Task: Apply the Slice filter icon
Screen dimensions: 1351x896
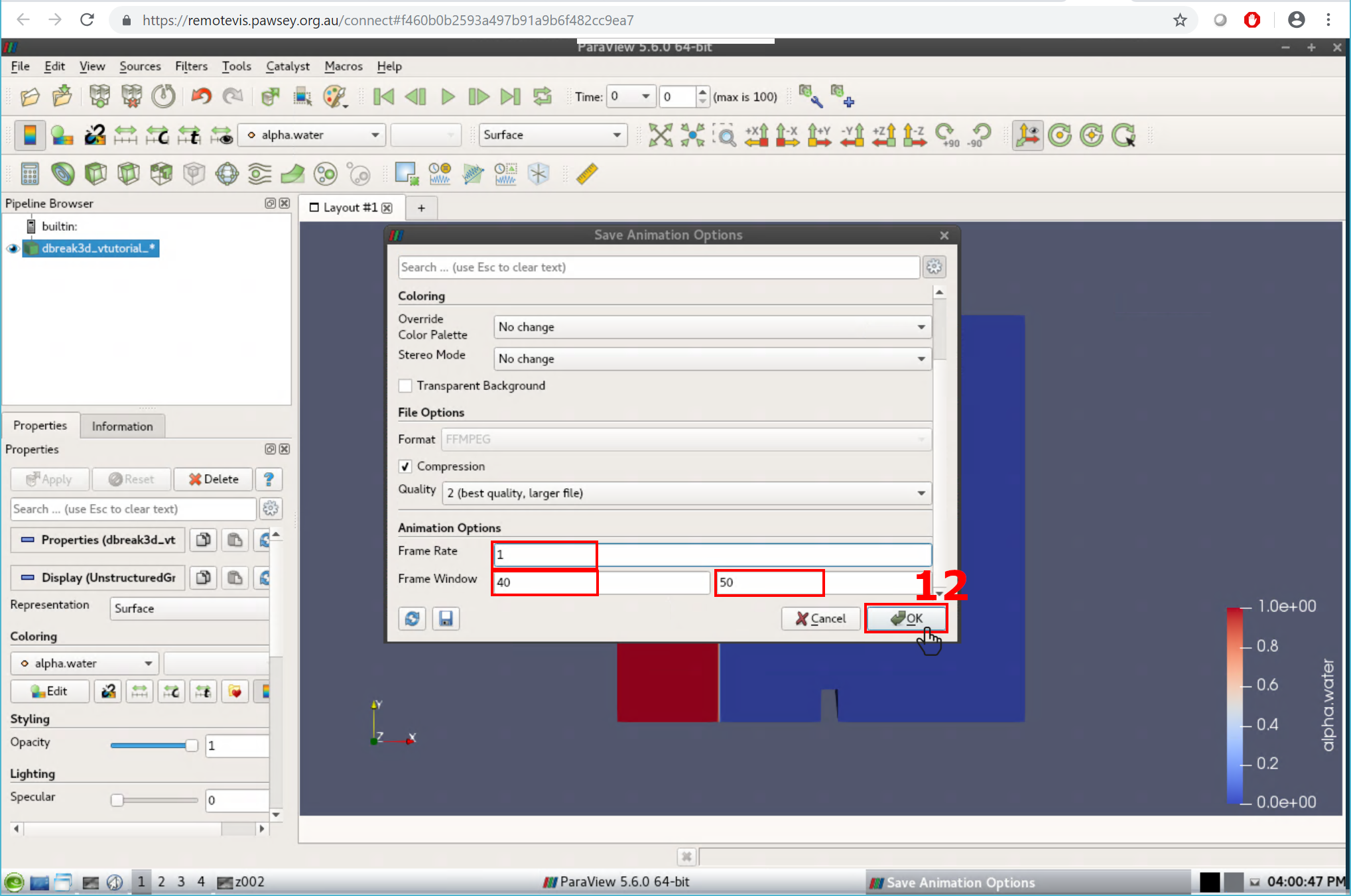Action: [x=128, y=174]
